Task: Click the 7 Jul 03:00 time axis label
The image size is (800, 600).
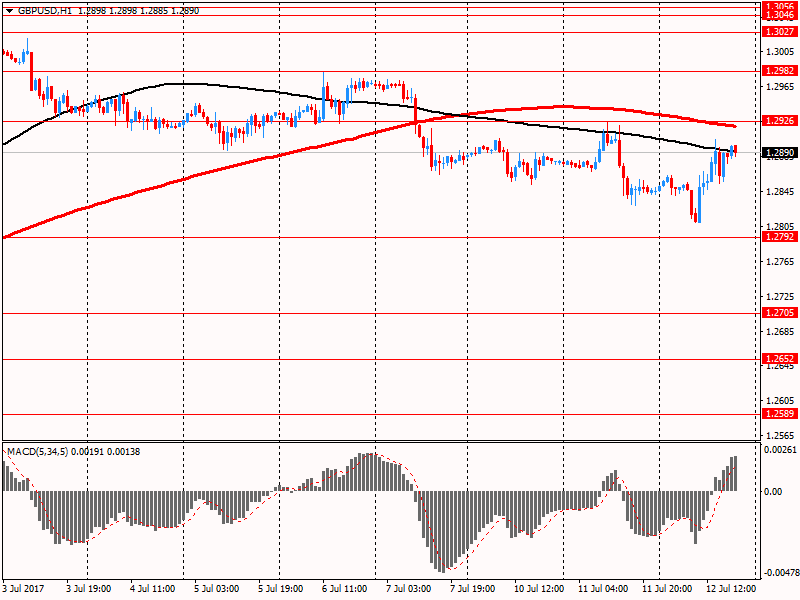Action: click(x=408, y=589)
